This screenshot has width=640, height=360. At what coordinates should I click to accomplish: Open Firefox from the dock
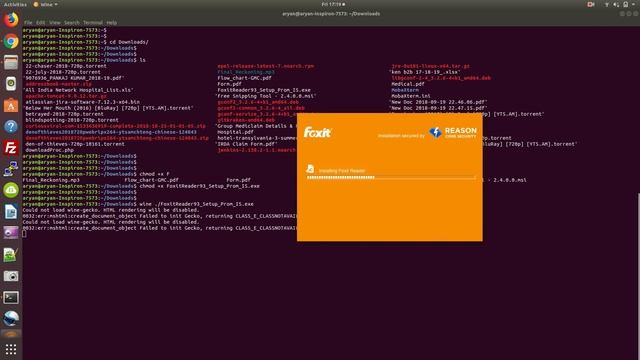click(11, 20)
